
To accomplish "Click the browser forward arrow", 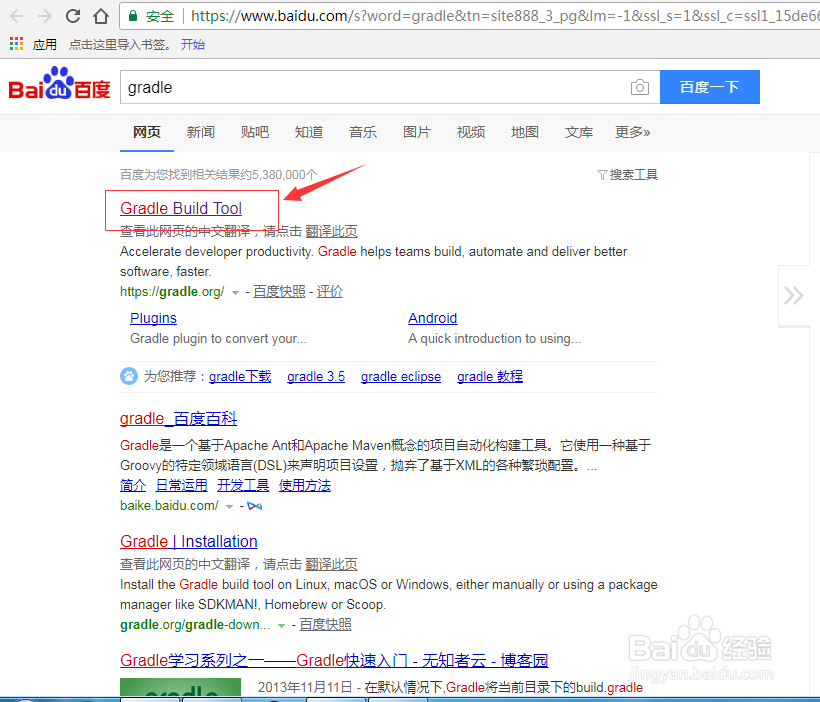I will pyautogui.click(x=45, y=16).
